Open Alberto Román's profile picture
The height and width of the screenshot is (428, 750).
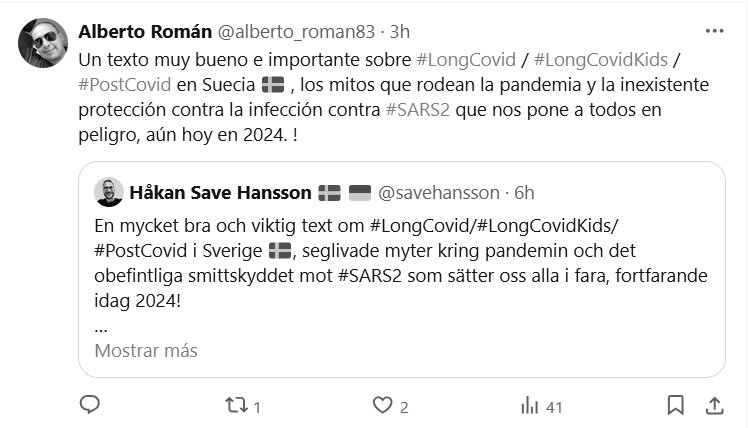(43, 43)
